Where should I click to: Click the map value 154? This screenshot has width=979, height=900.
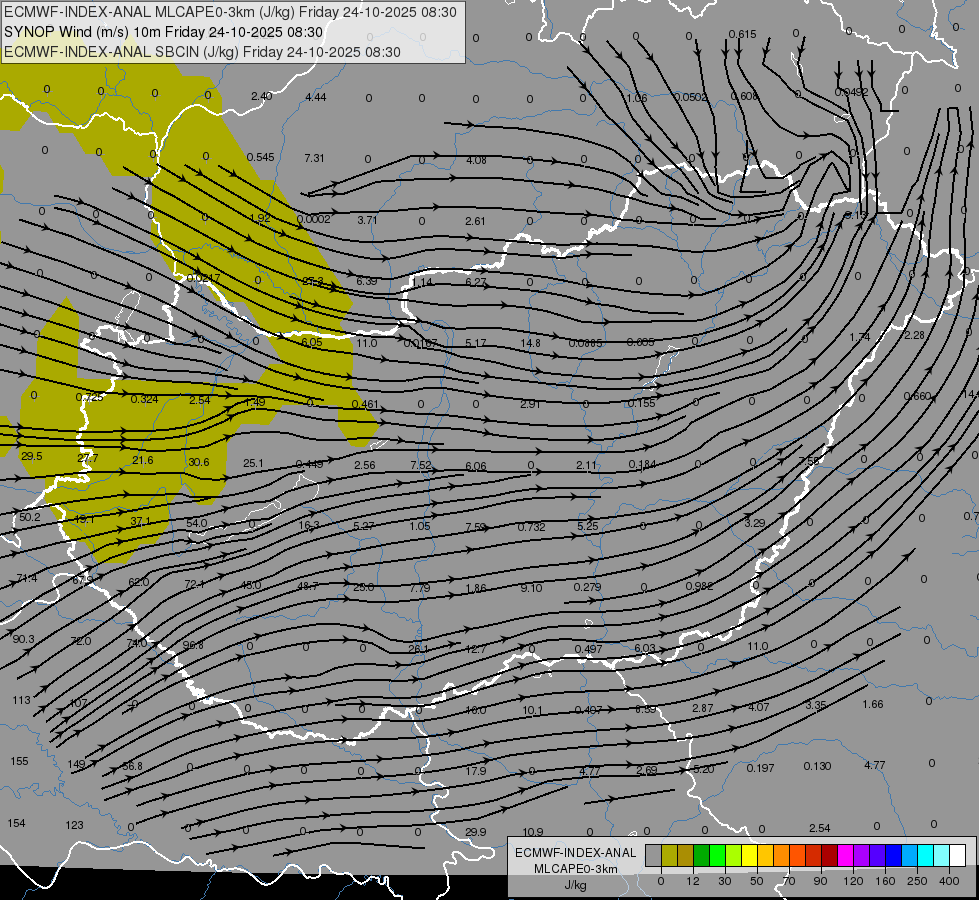[16, 823]
